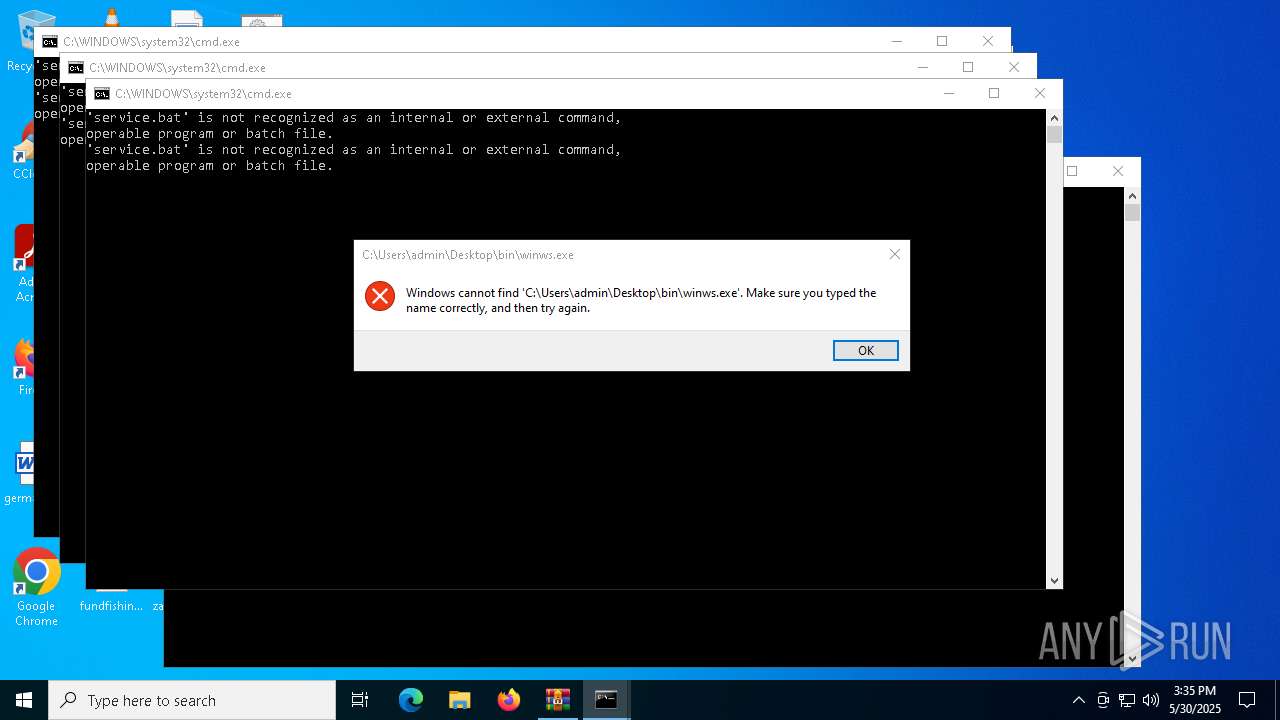Close the rearmost cmd.exe window
Screen dimensions: 1280x720
click(988, 41)
